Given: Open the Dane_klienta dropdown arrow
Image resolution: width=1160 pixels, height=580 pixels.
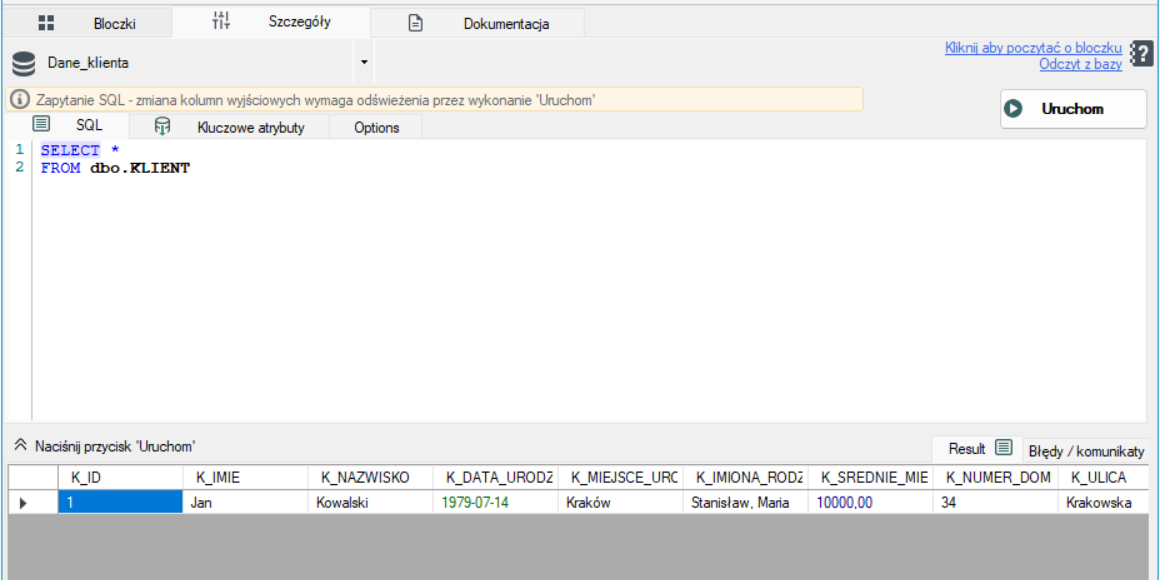Looking at the screenshot, I should (x=364, y=63).
